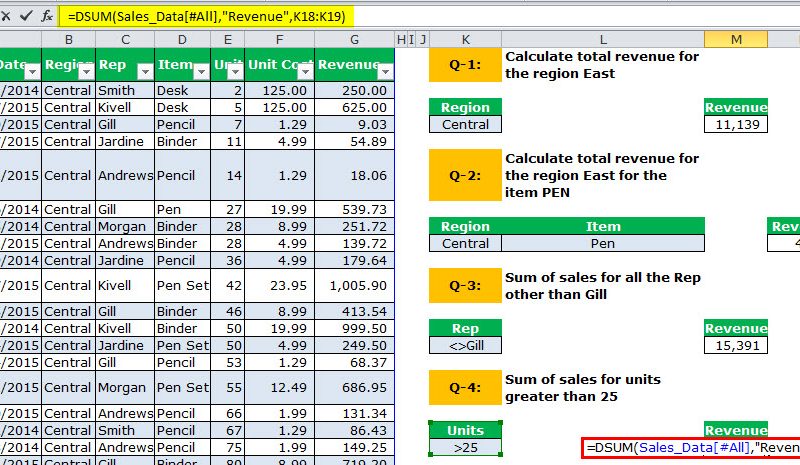Select column E header
Viewport: 800px width, 465px height.
click(228, 39)
